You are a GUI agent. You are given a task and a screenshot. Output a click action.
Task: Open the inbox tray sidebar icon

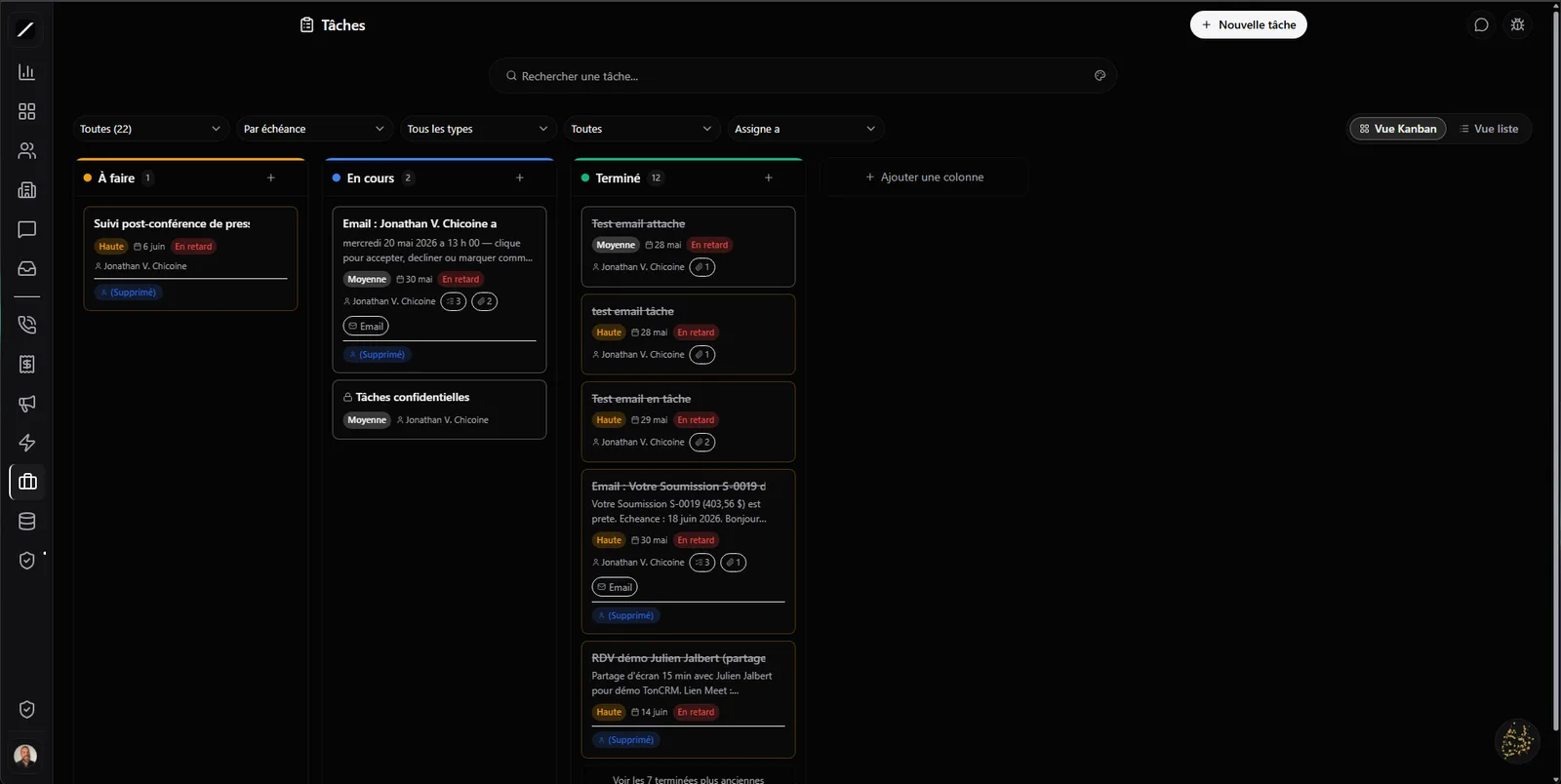pyautogui.click(x=26, y=268)
